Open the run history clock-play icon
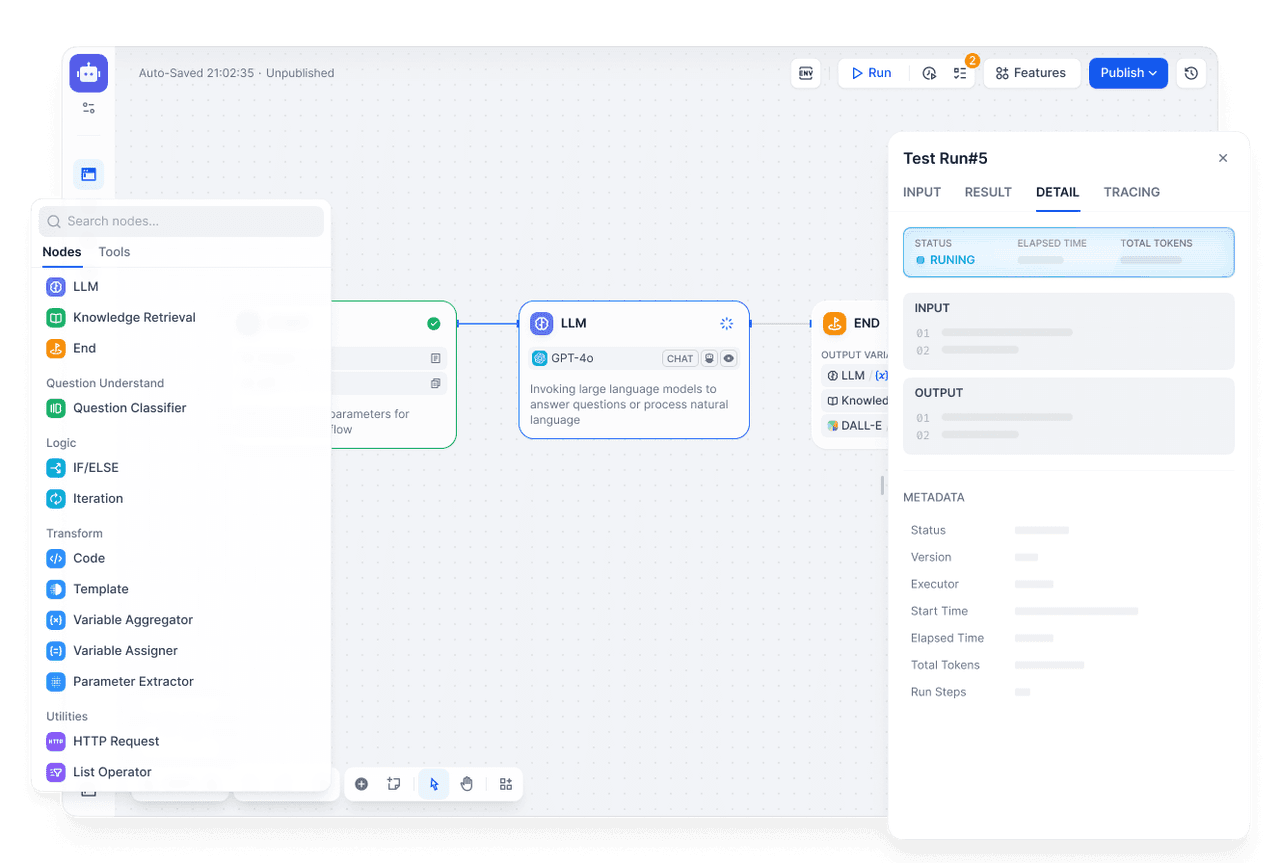The width and height of the screenshot is (1280, 863). 929,73
